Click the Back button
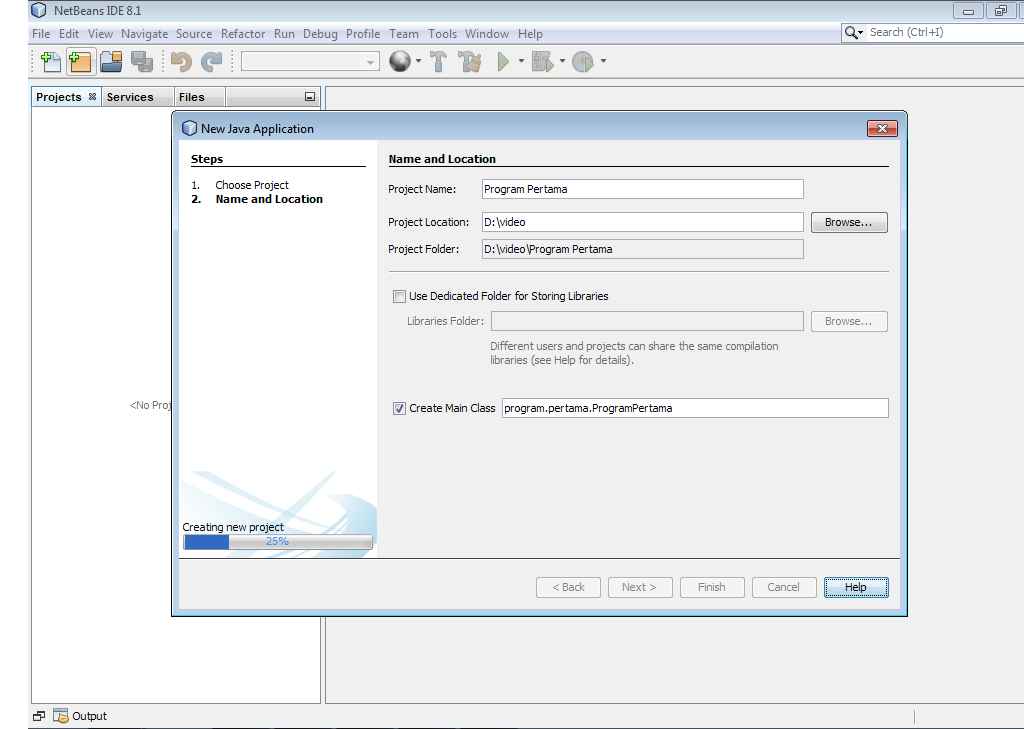The width and height of the screenshot is (1024, 729). 568,587
